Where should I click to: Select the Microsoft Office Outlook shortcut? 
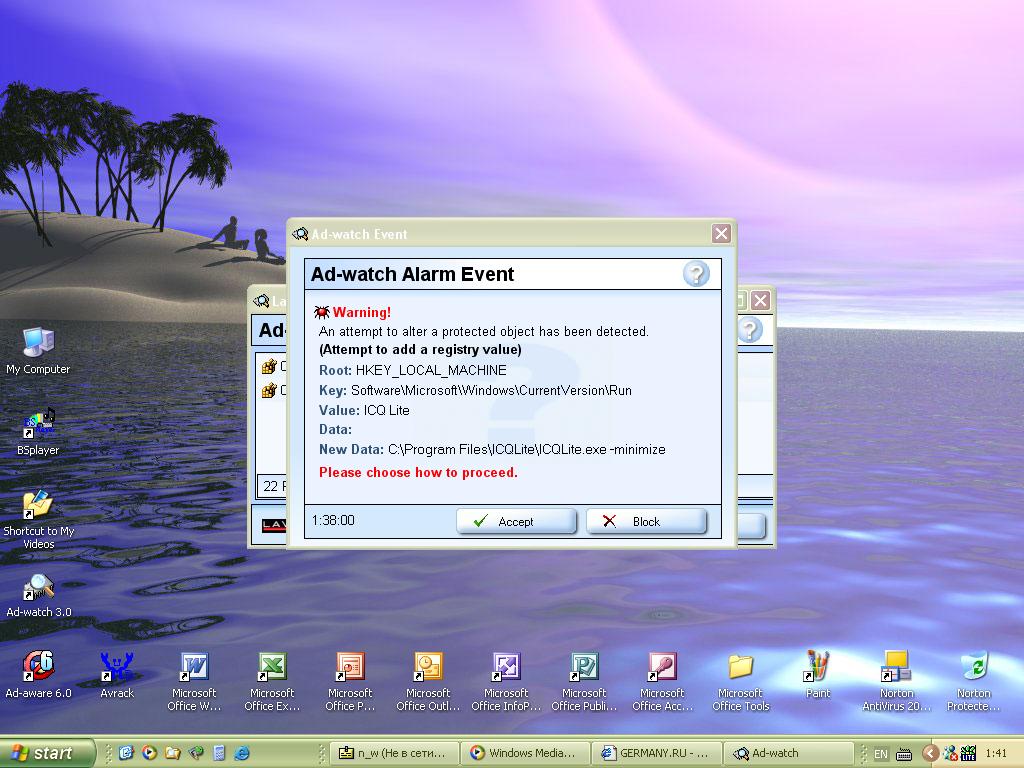point(428,667)
